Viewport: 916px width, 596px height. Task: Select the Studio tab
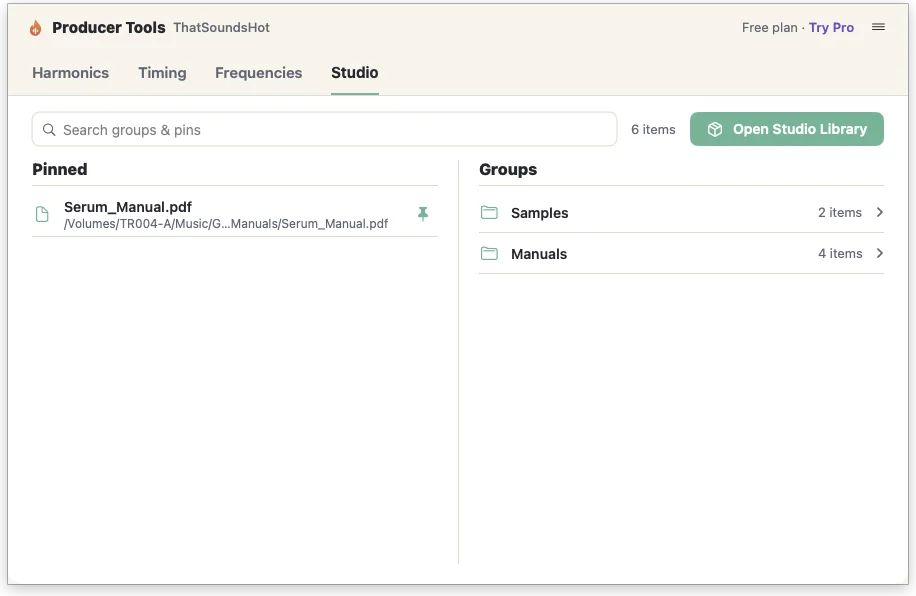[355, 72]
